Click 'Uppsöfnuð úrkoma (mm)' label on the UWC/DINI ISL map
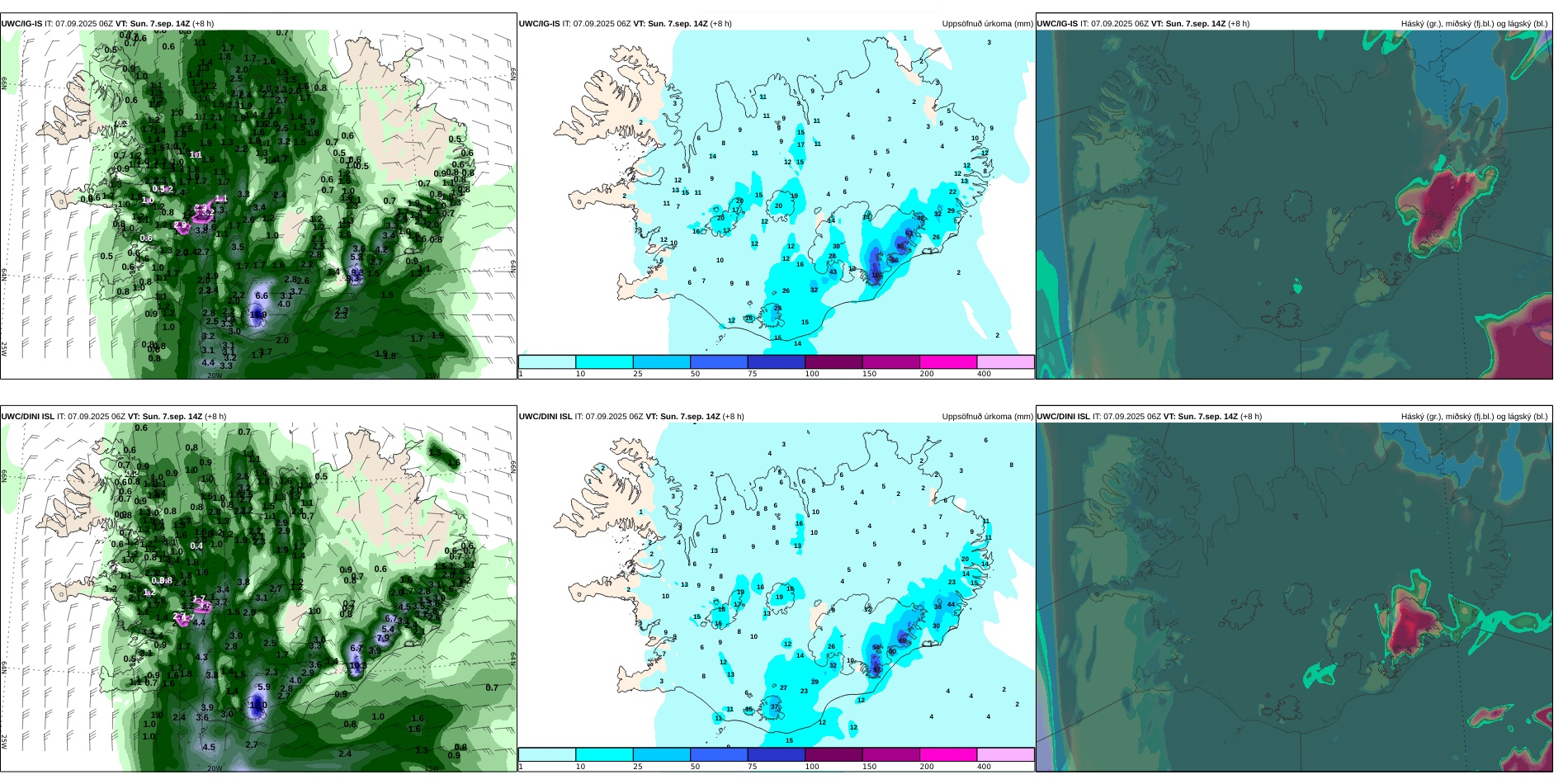This screenshot has height=784, width=1568. click(988, 417)
